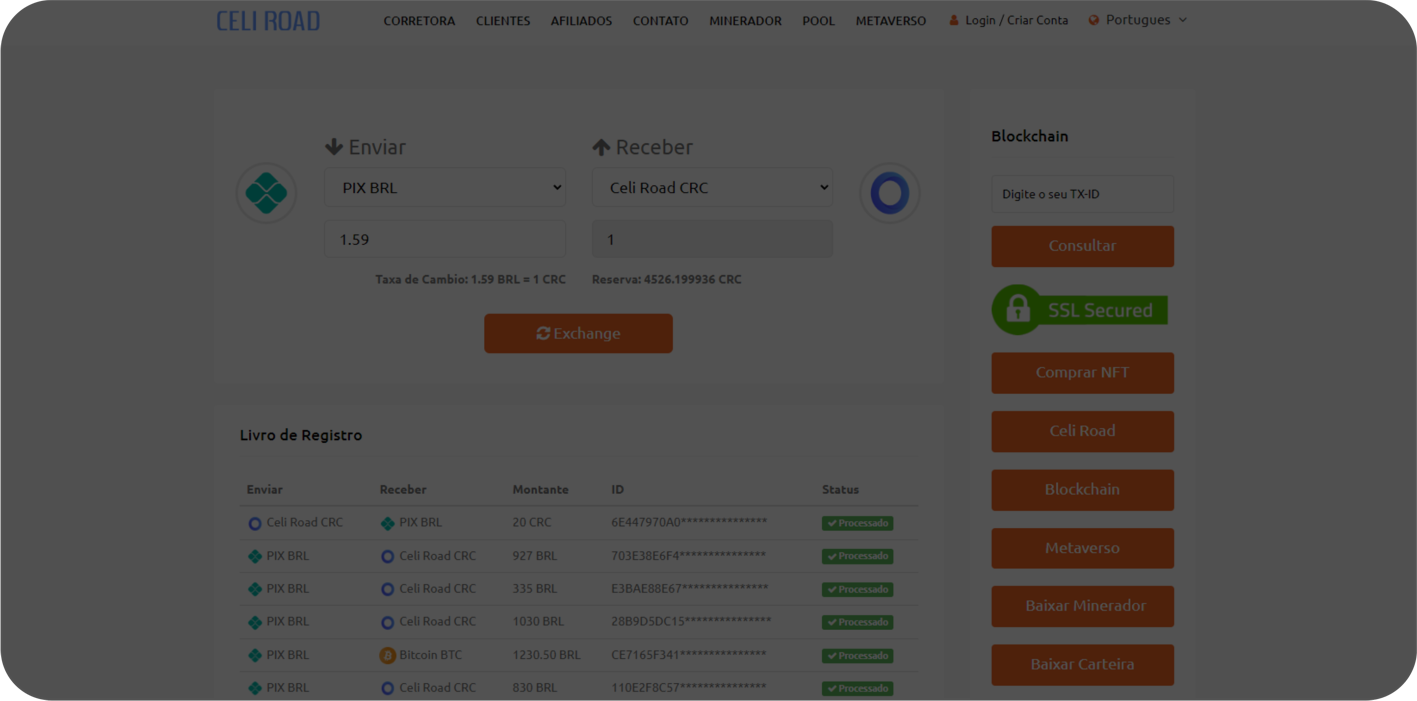1417x701 pixels.
Task: Click the Comprar NFT button
Action: [1082, 372]
